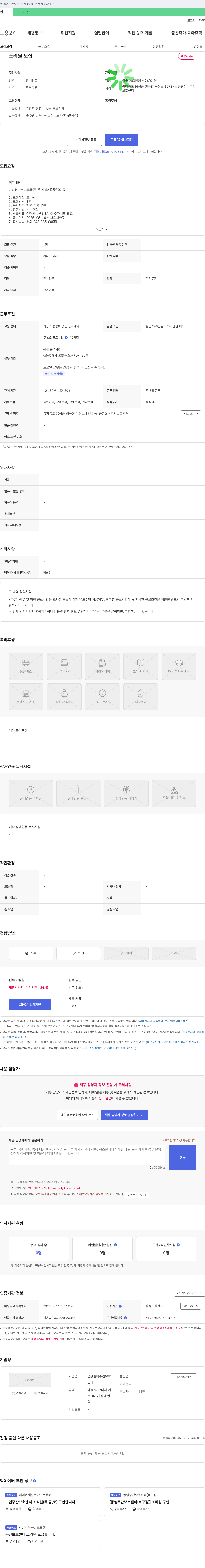This screenshot has width=205, height=1568.
Task: Open the 직업 능력 개발 menu
Action: [140, 33]
